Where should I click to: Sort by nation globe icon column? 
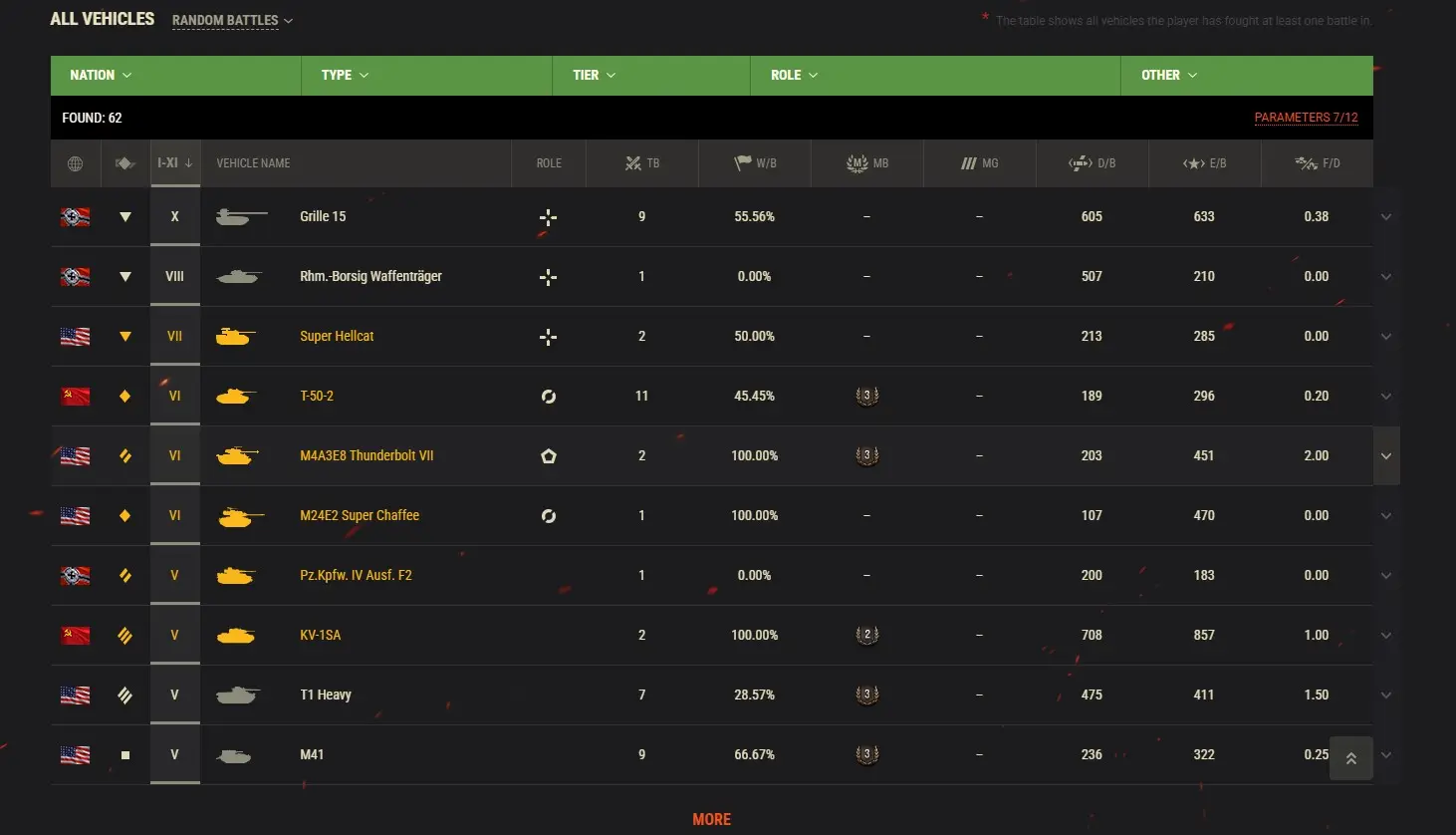pos(75,163)
